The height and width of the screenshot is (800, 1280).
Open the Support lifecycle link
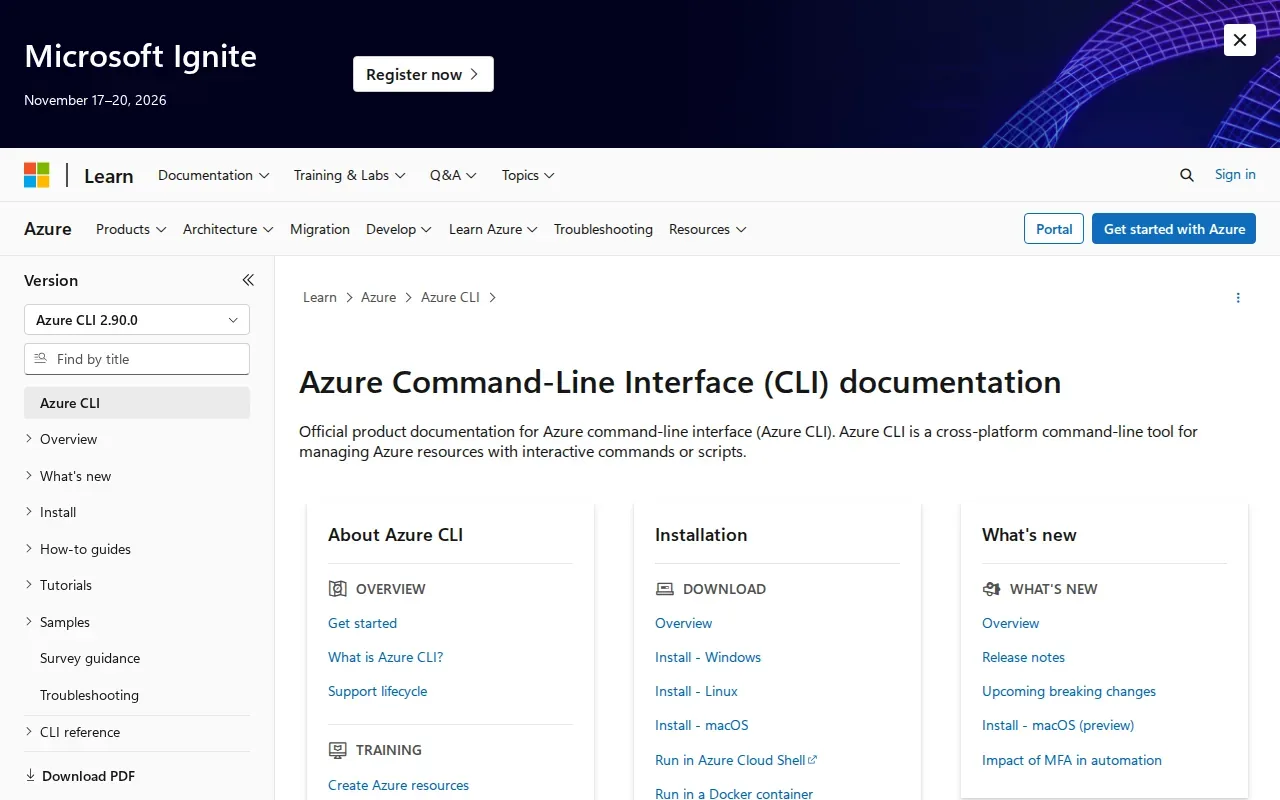[x=377, y=691]
